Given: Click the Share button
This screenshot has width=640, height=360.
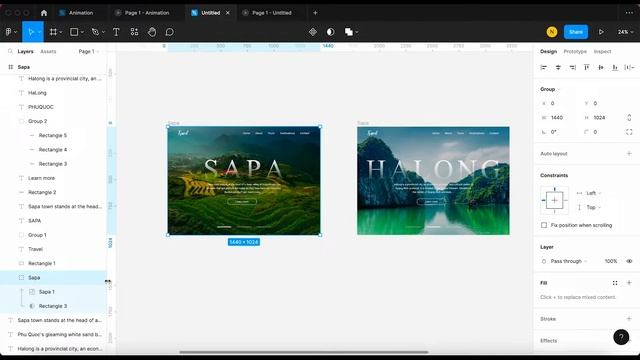Looking at the screenshot, I should 576,32.
